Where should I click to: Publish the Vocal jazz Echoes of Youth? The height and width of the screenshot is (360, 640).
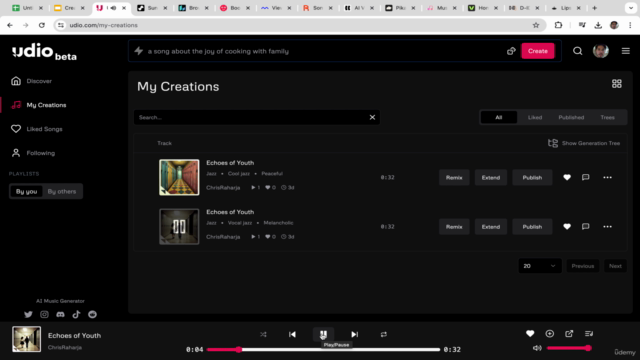532,227
